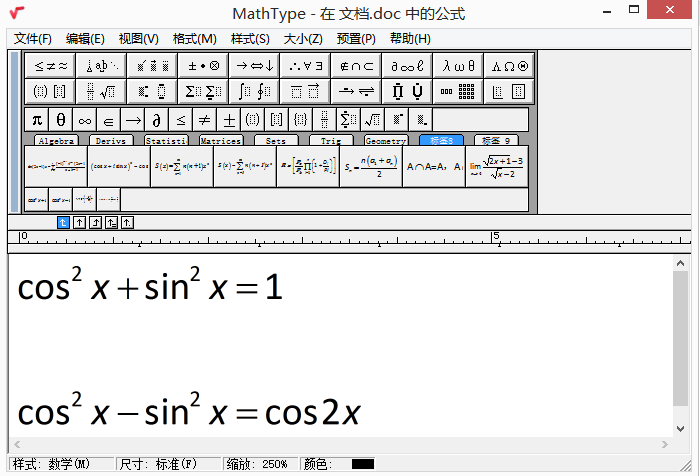Open the lowercase Greek palette (λωθ)
This screenshot has height=476, width=700.
click(x=458, y=66)
